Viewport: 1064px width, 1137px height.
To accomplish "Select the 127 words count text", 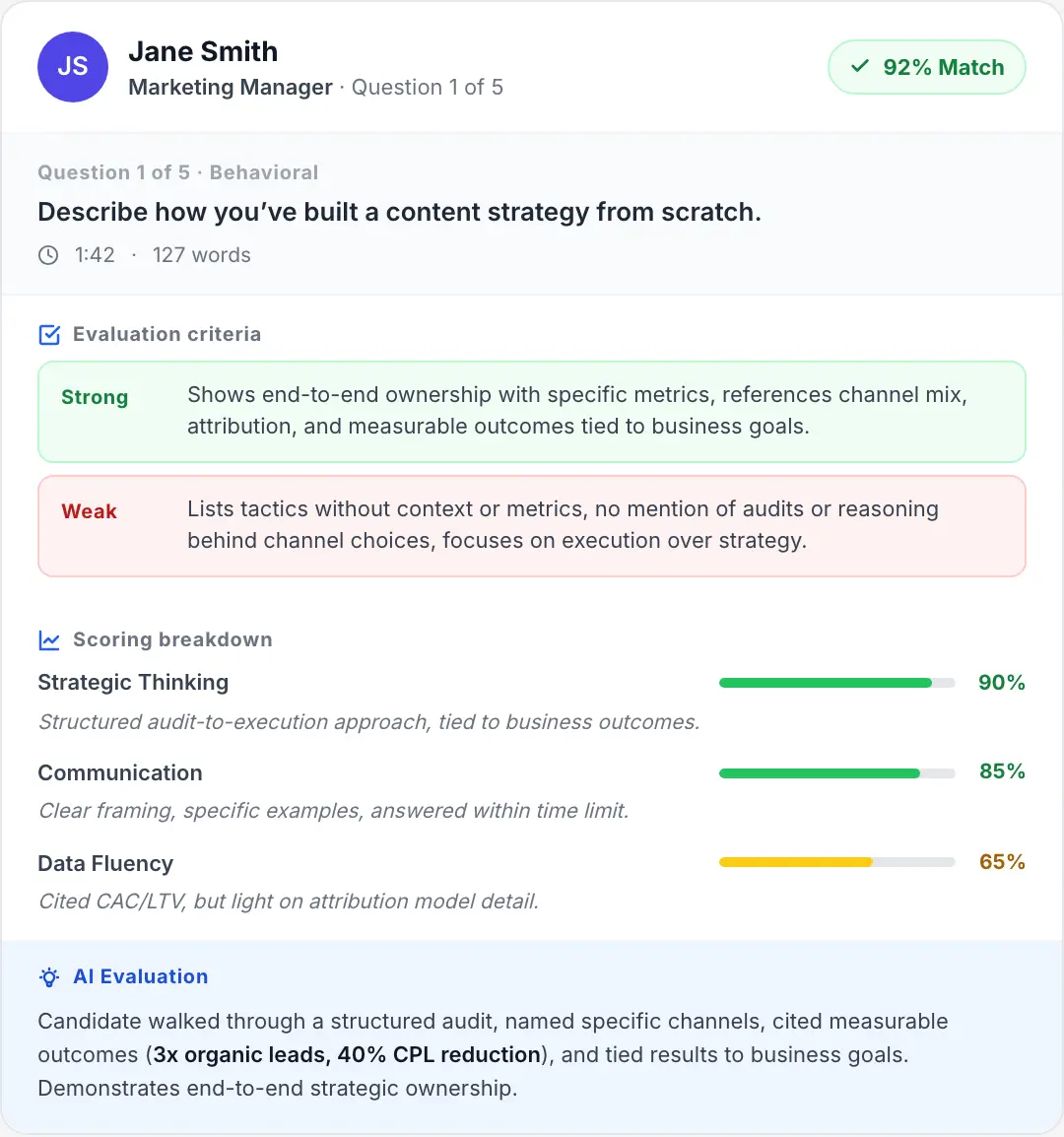I will click(201, 255).
